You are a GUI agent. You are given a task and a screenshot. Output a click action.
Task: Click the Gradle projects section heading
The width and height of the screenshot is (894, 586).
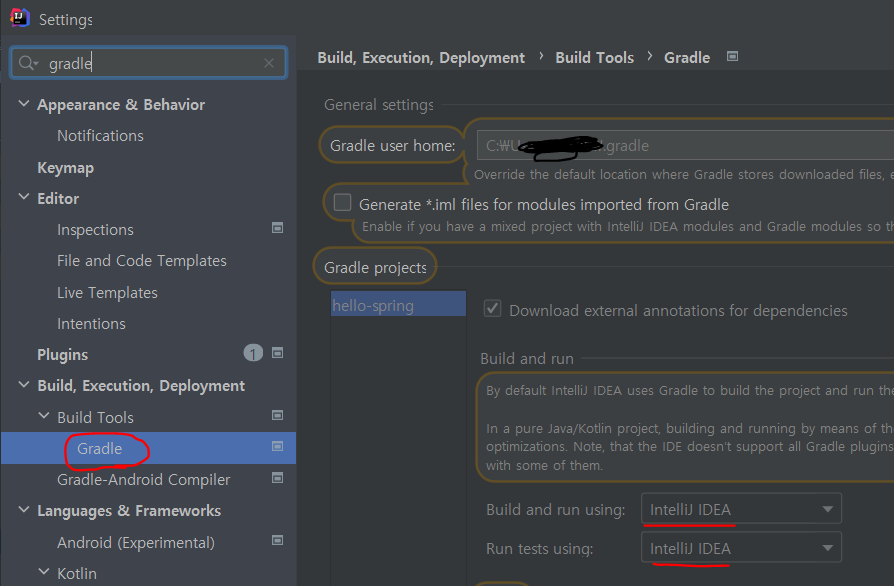375,267
